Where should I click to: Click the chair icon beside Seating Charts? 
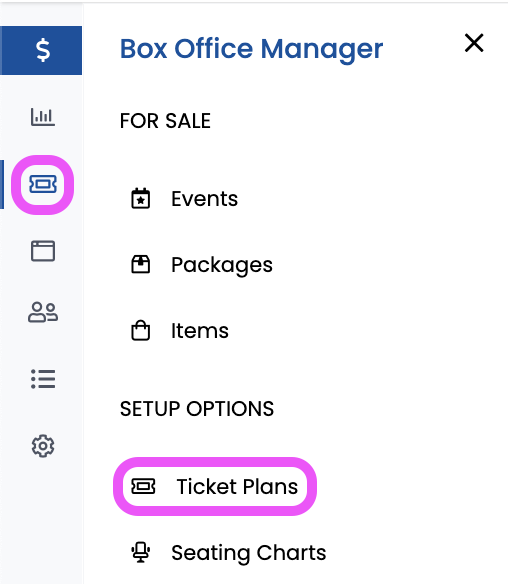[x=141, y=552]
